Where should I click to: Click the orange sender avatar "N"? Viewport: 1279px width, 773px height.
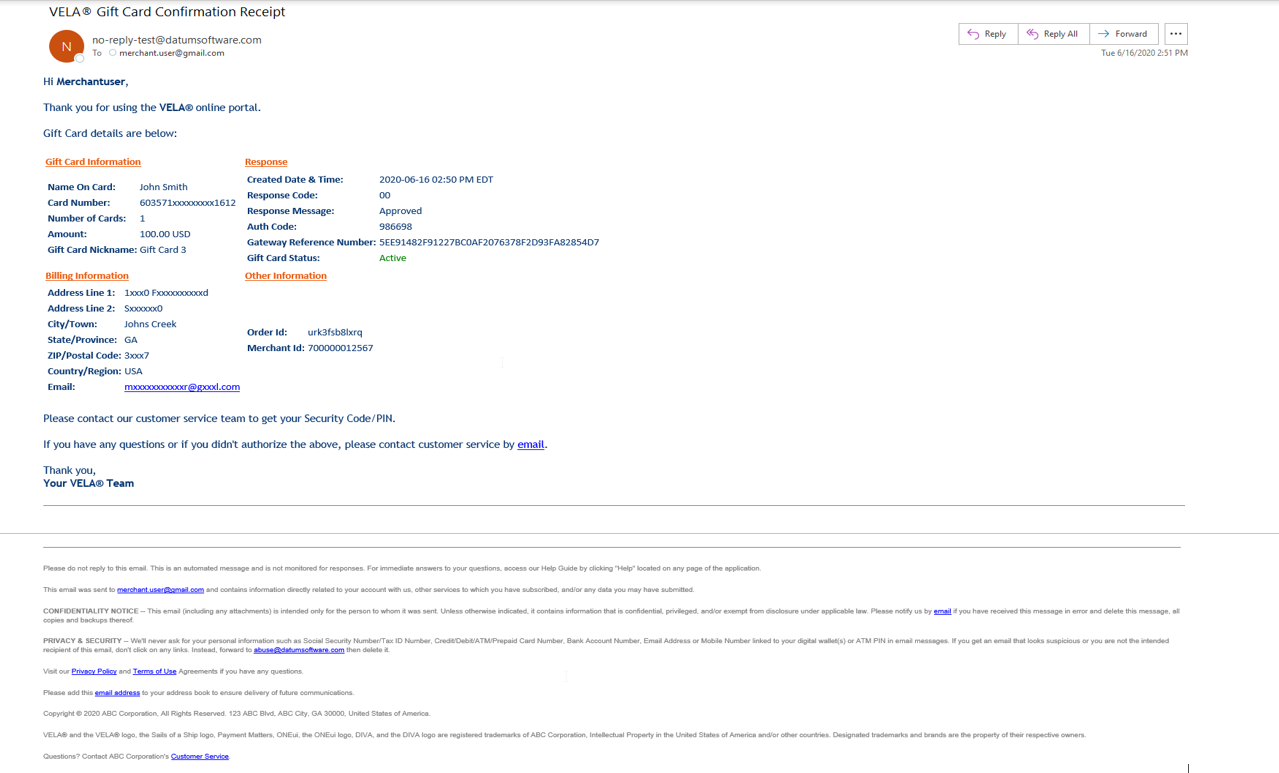point(66,46)
